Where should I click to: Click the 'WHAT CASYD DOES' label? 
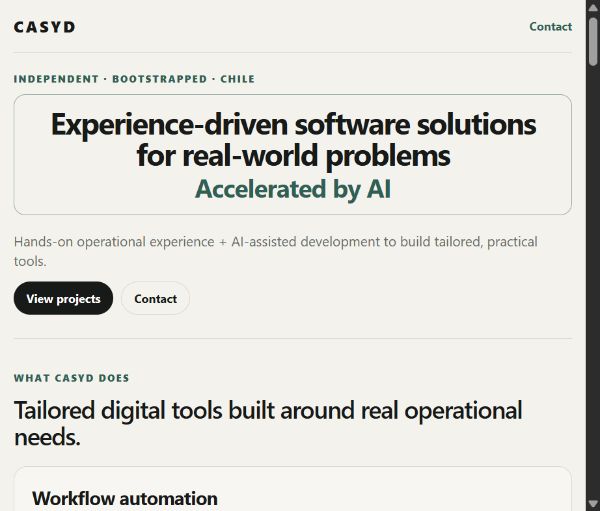pos(72,378)
